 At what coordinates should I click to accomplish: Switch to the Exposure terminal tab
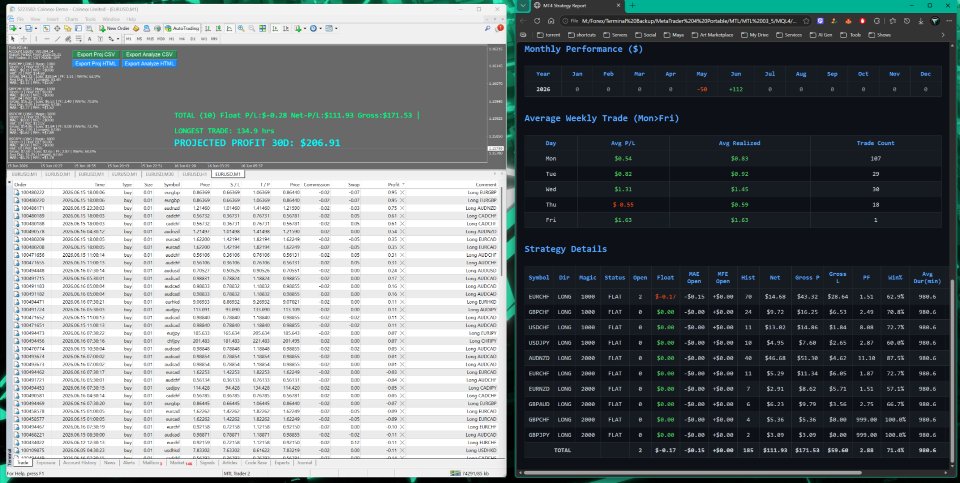pyautogui.click(x=46, y=463)
